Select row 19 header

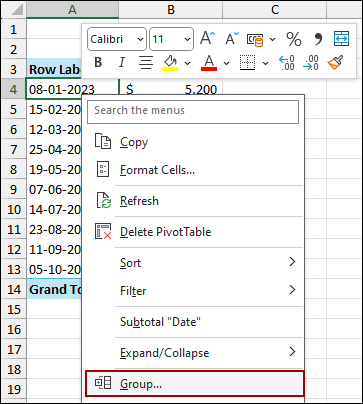pyautogui.click(x=14, y=389)
